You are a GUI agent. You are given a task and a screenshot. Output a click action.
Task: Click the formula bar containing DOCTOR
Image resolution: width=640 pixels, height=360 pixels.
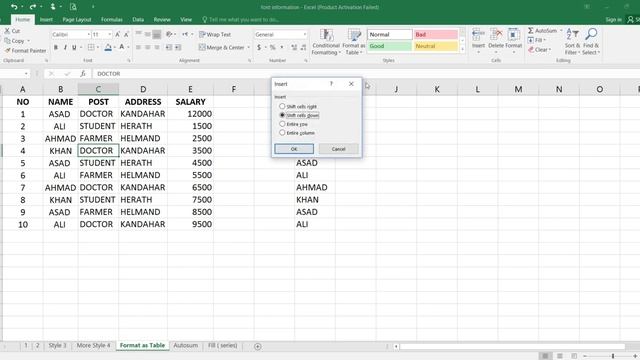[367, 73]
